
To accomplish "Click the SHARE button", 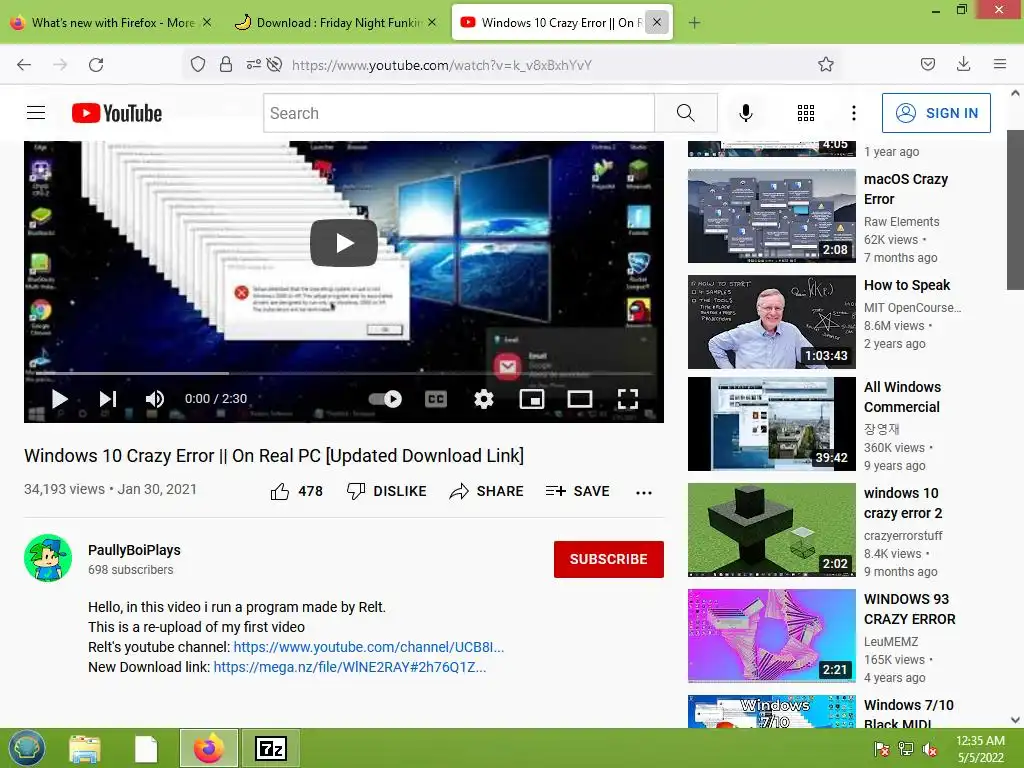I will click(x=487, y=491).
